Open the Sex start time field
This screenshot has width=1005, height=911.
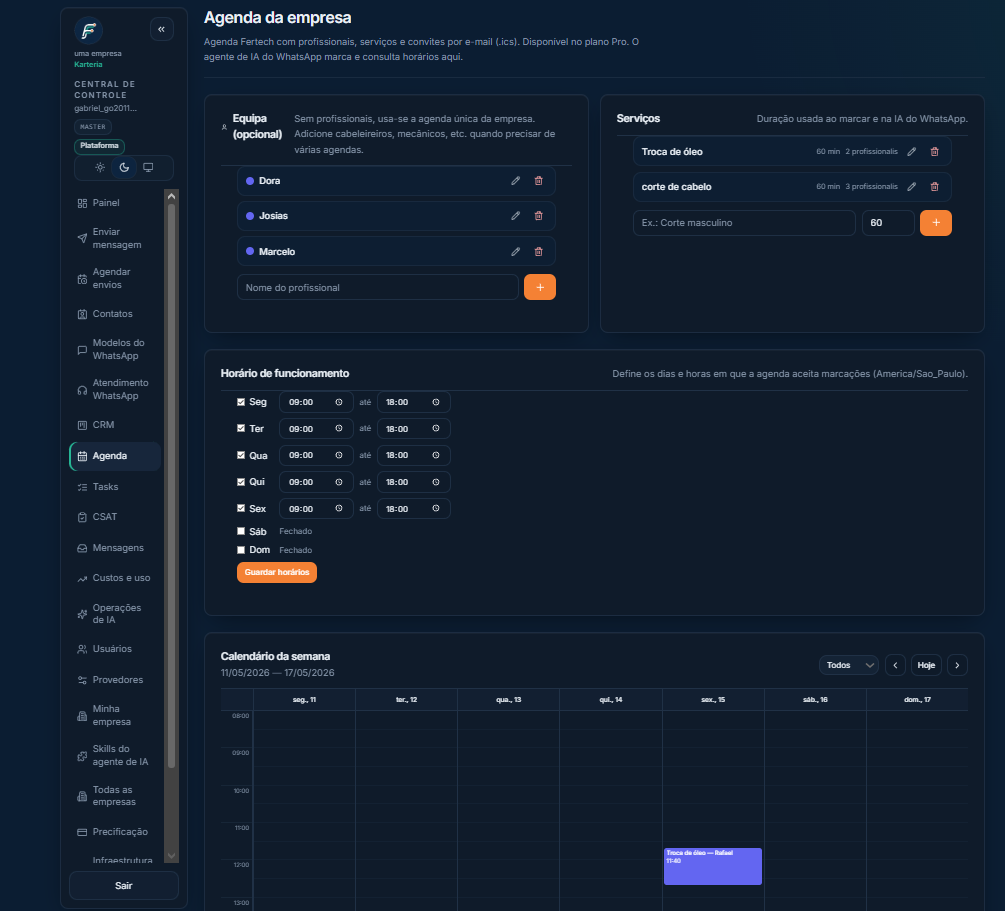tap(316, 508)
